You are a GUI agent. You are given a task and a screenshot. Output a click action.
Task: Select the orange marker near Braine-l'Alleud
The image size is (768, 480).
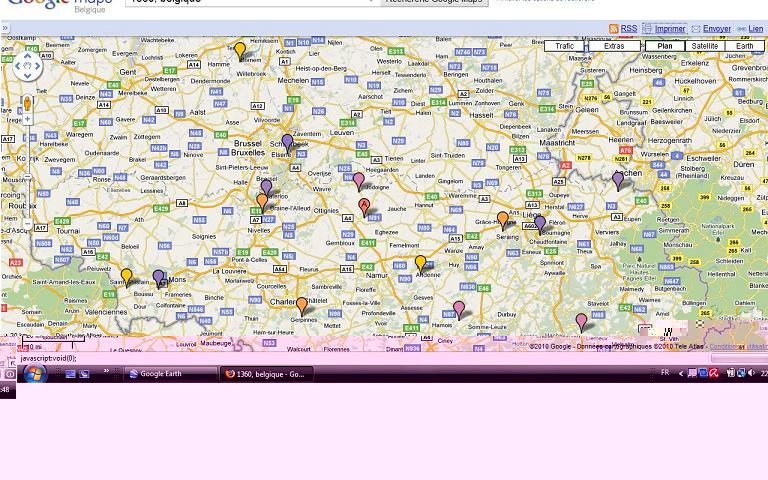point(262,202)
